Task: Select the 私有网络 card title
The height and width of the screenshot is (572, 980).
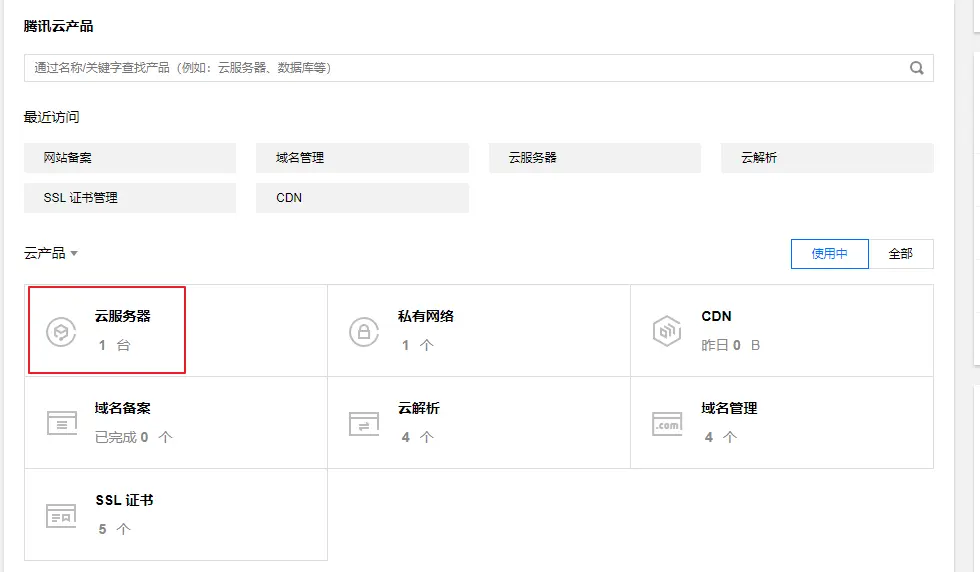Action: pos(426,316)
